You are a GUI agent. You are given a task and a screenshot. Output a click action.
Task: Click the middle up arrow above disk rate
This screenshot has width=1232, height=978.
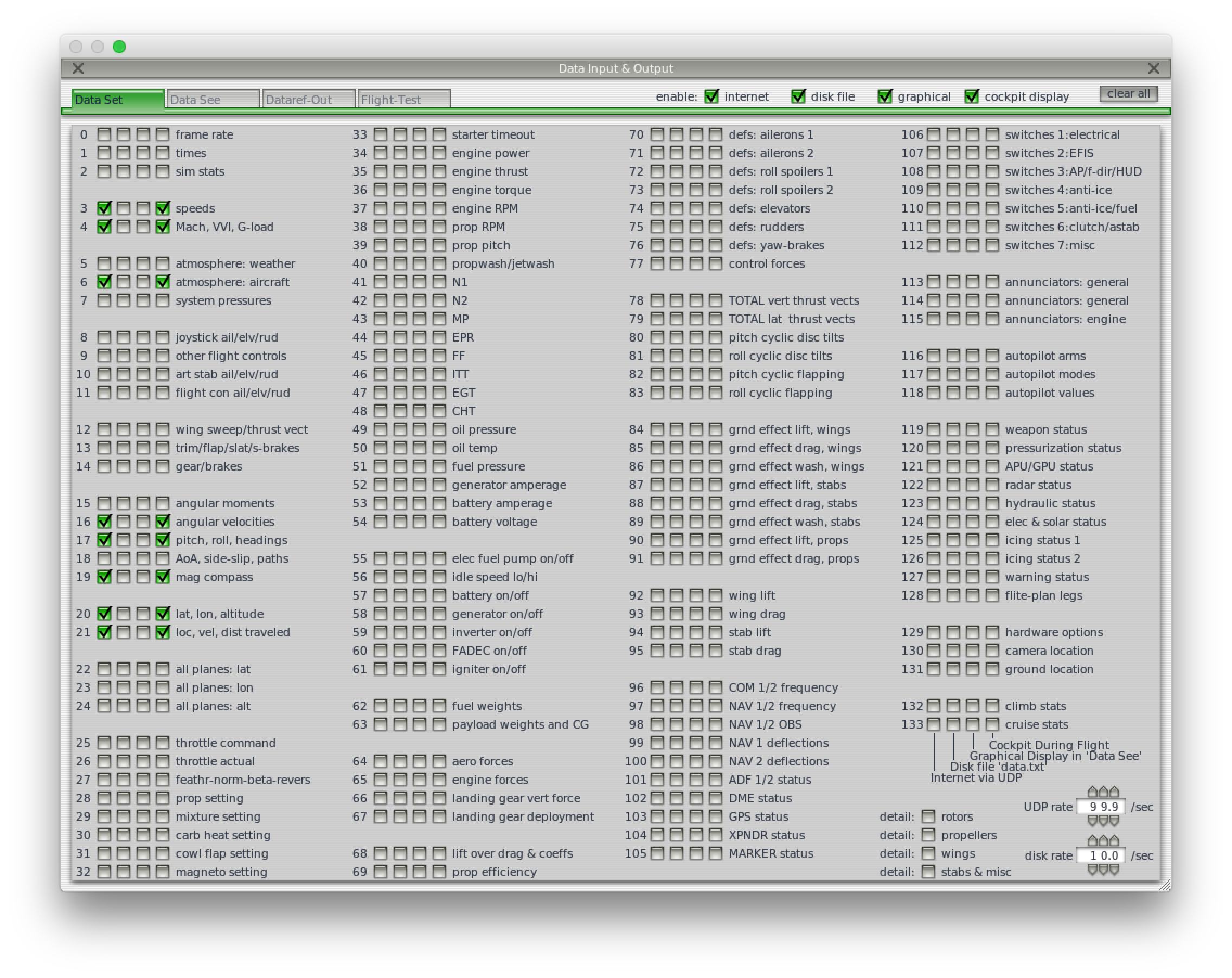point(1103,840)
